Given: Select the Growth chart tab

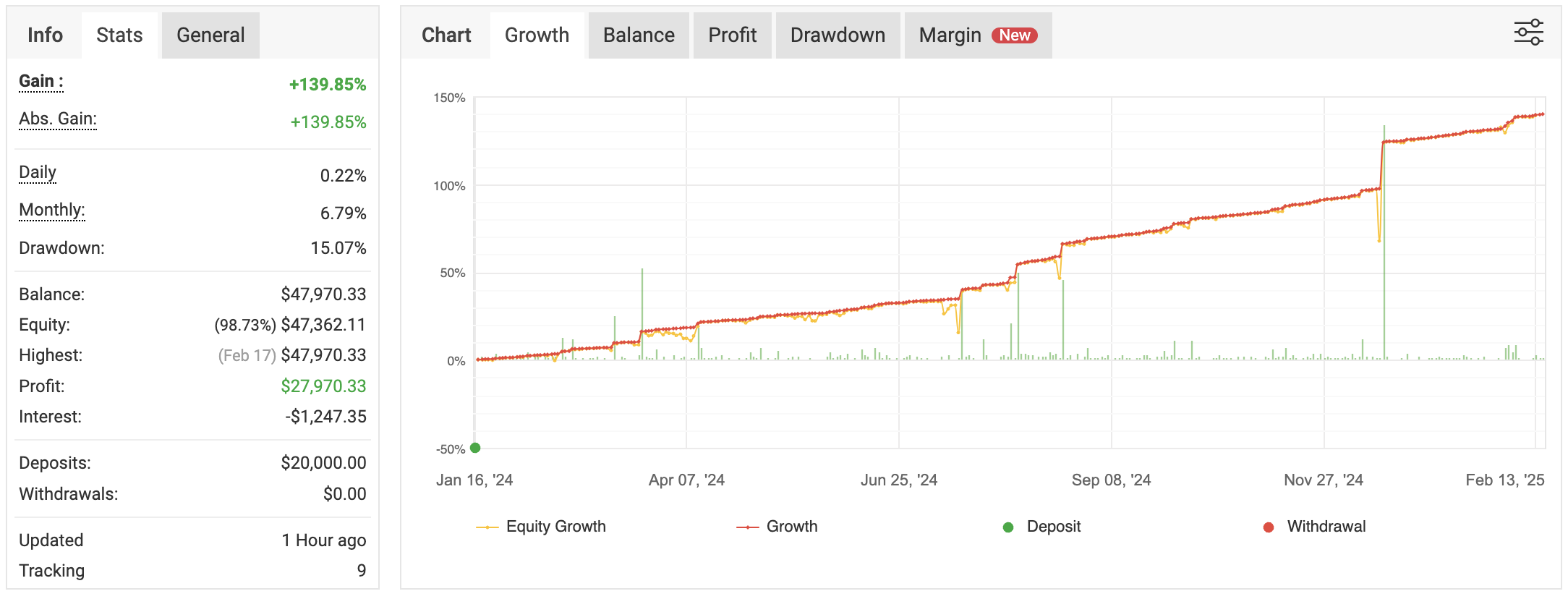Looking at the screenshot, I should (537, 35).
